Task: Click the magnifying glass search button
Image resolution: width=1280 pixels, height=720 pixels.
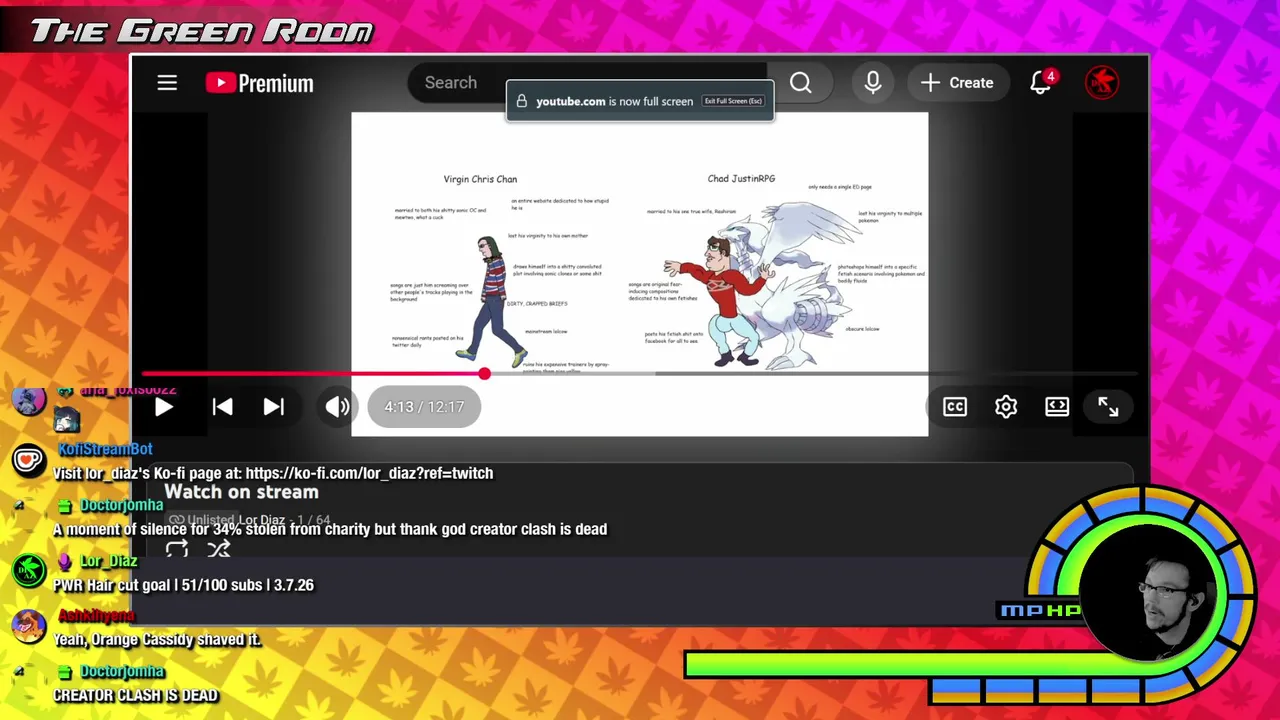Action: [x=801, y=83]
